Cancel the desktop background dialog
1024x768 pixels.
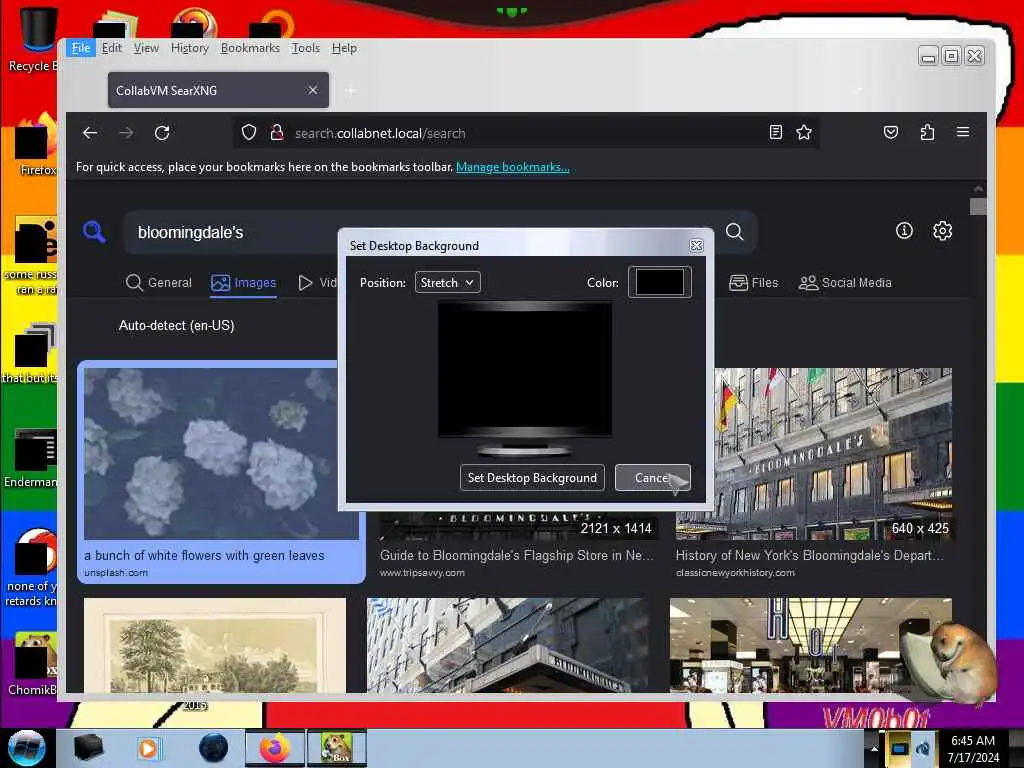point(652,477)
